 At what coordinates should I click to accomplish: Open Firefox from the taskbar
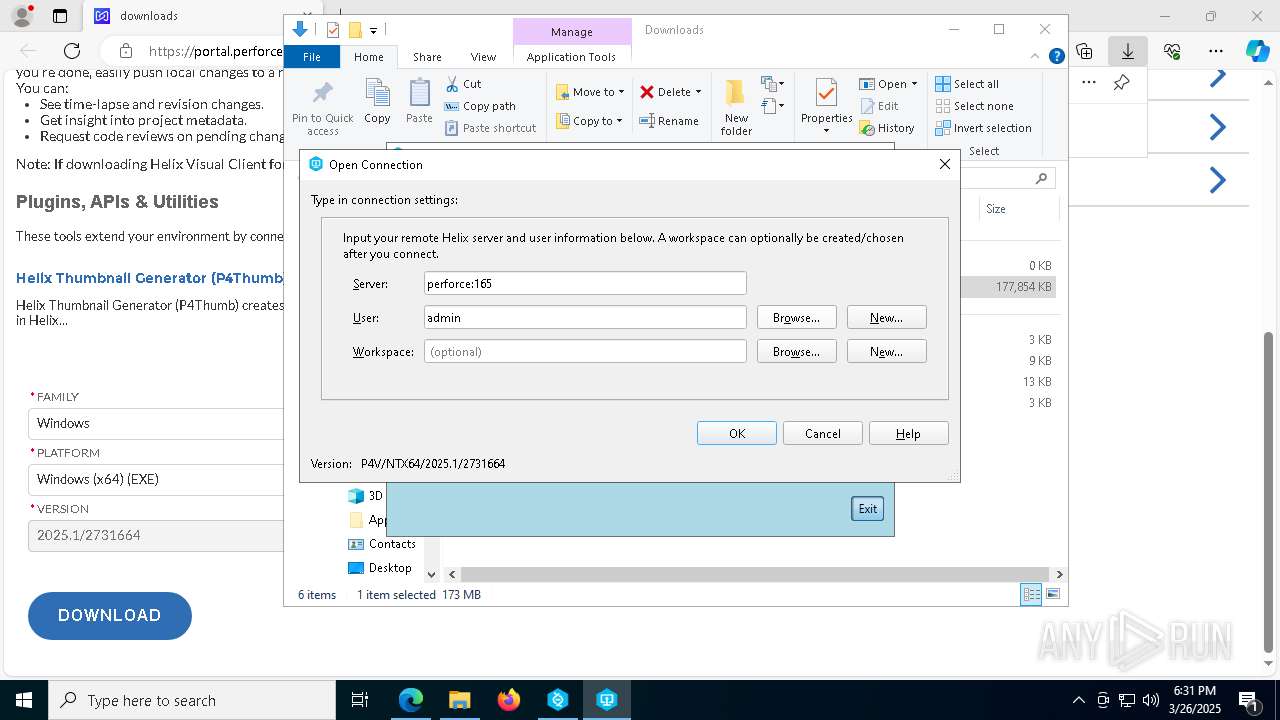pyautogui.click(x=508, y=700)
